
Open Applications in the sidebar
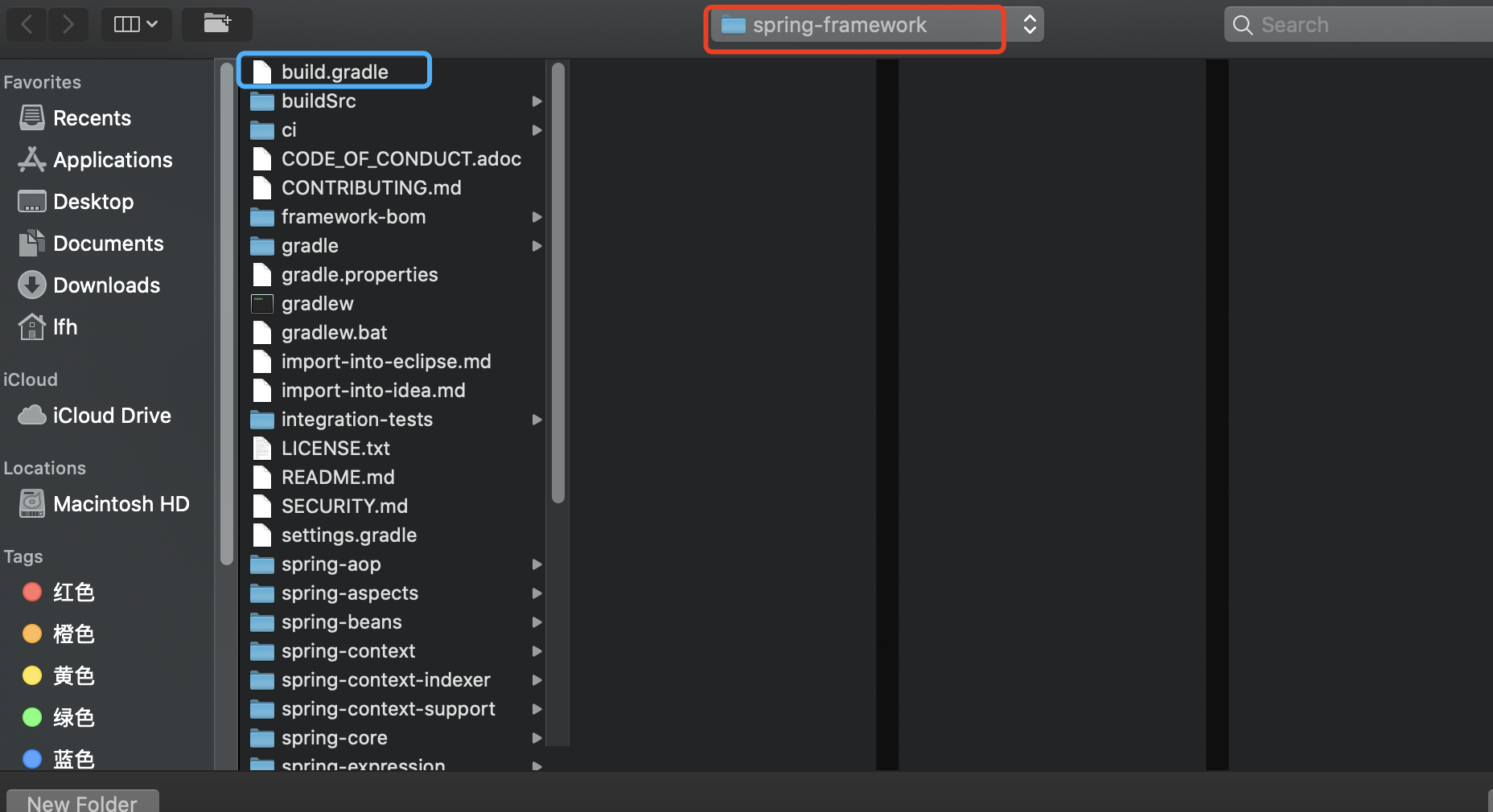coord(96,160)
